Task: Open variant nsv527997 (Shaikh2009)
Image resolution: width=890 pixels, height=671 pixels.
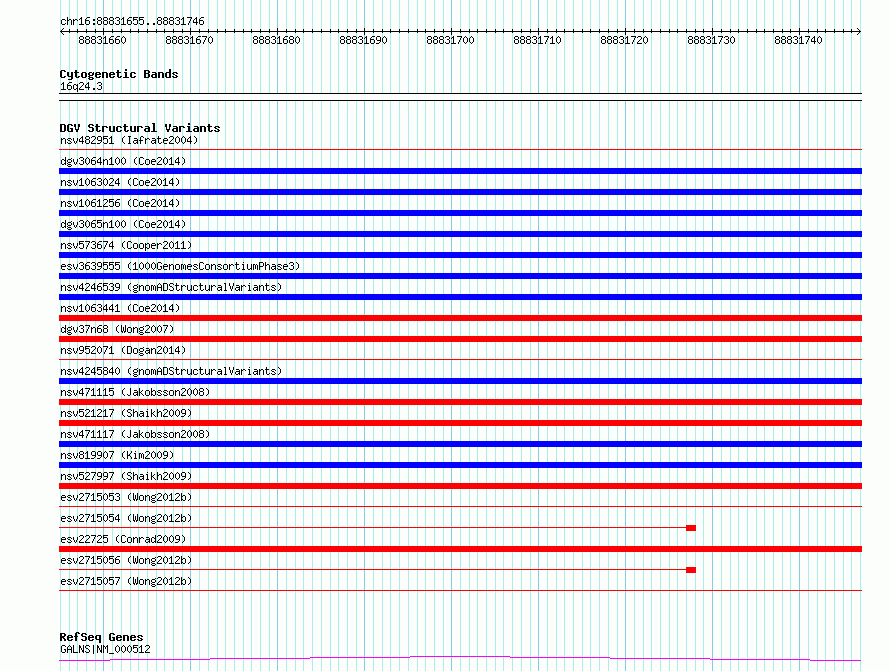Action: tap(126, 476)
